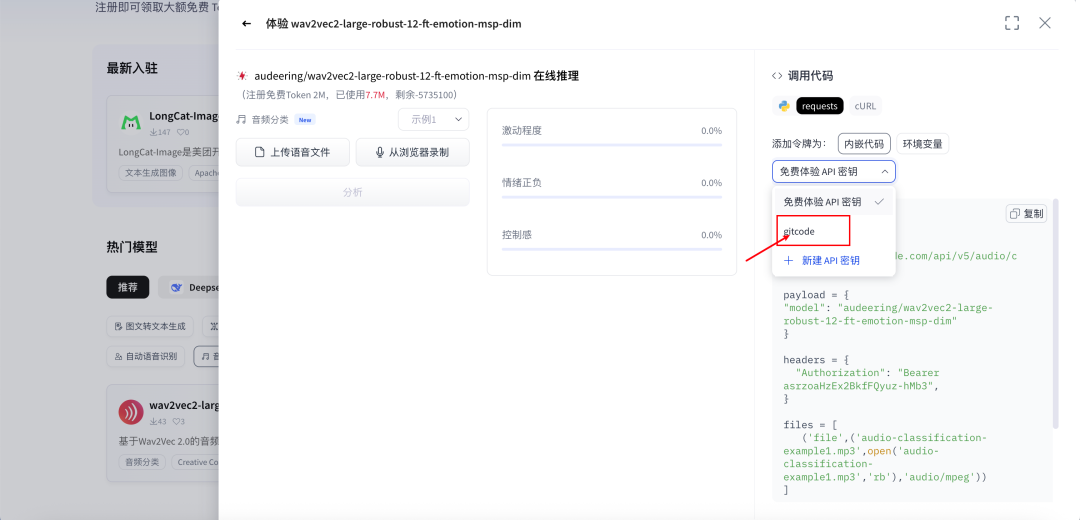
Task: Click the audeering model logo icon
Action: 242,76
